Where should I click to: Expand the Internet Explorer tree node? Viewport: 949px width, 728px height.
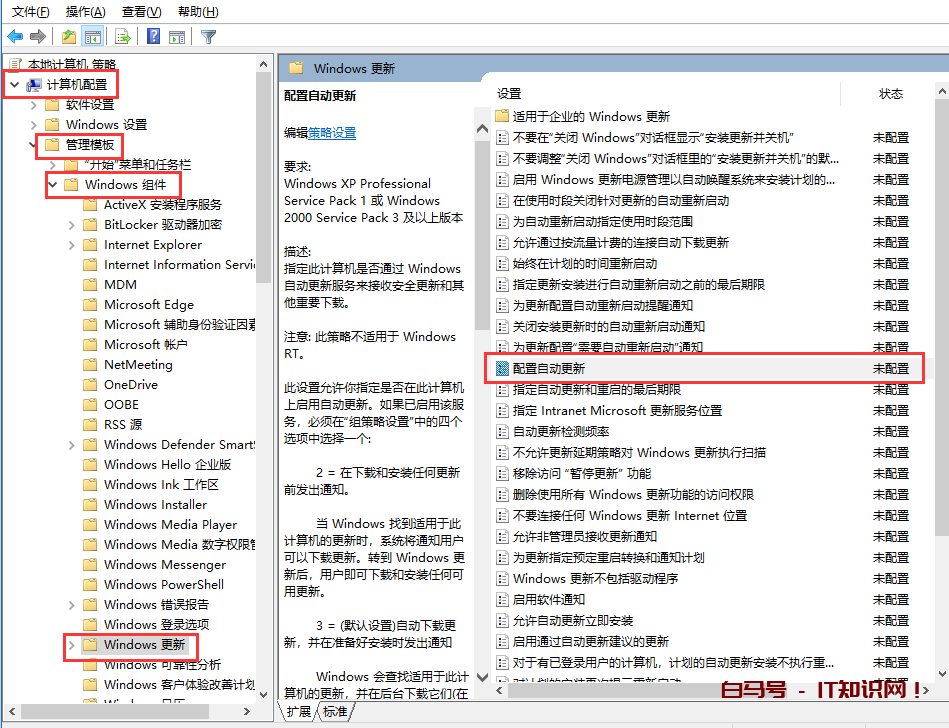(x=72, y=245)
